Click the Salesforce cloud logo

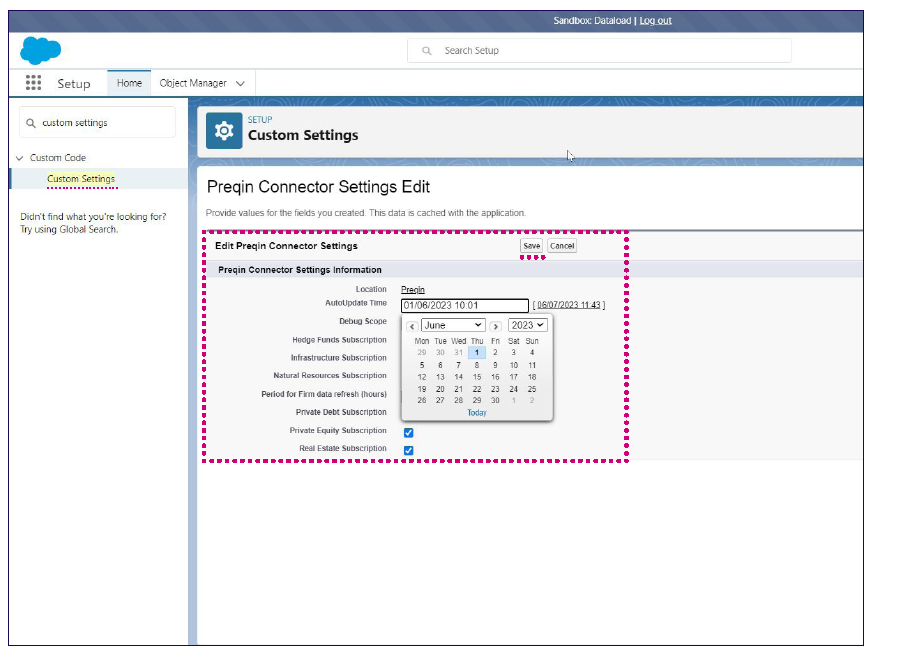[40, 50]
